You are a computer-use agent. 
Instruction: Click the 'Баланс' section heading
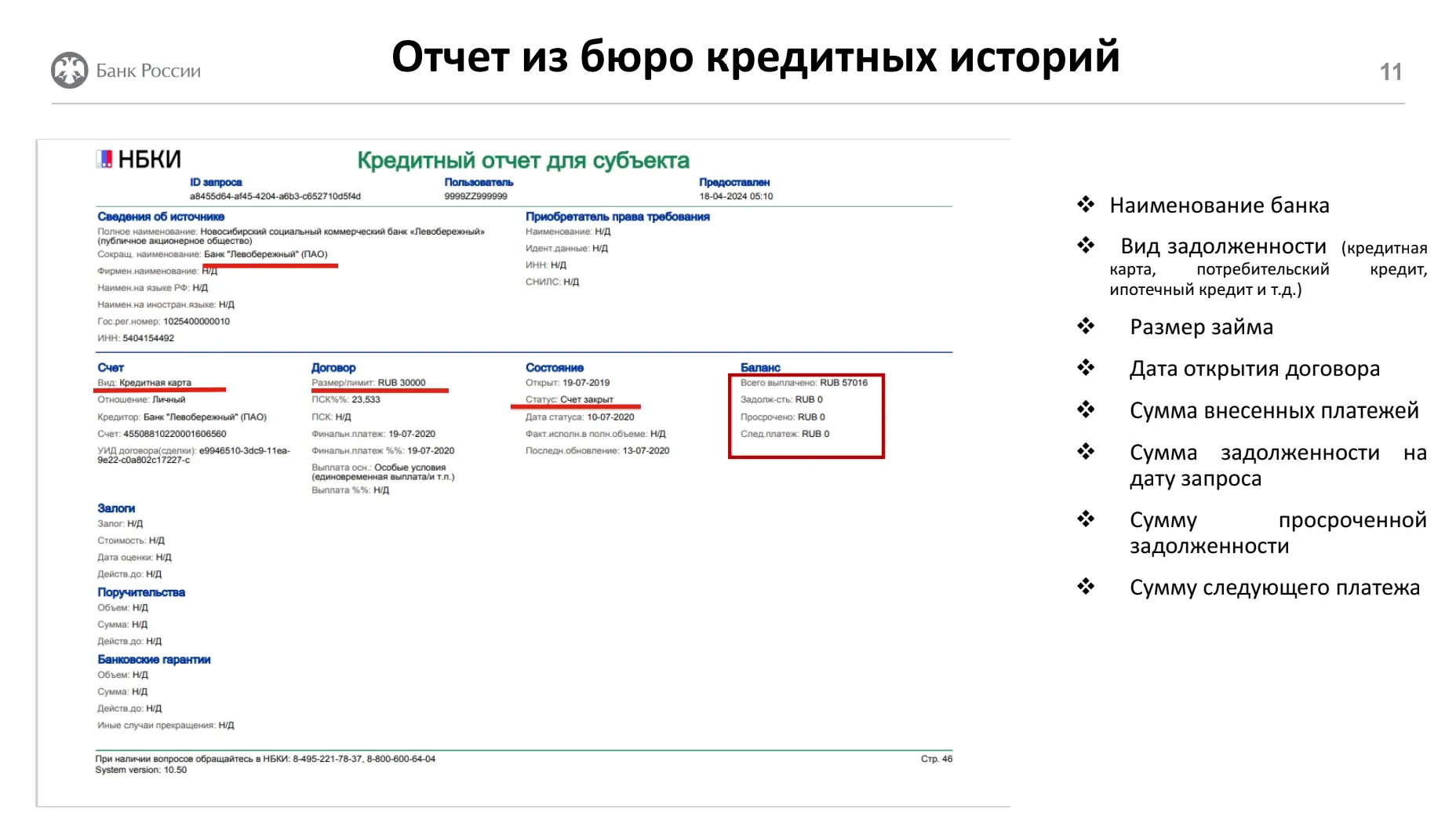tap(760, 367)
